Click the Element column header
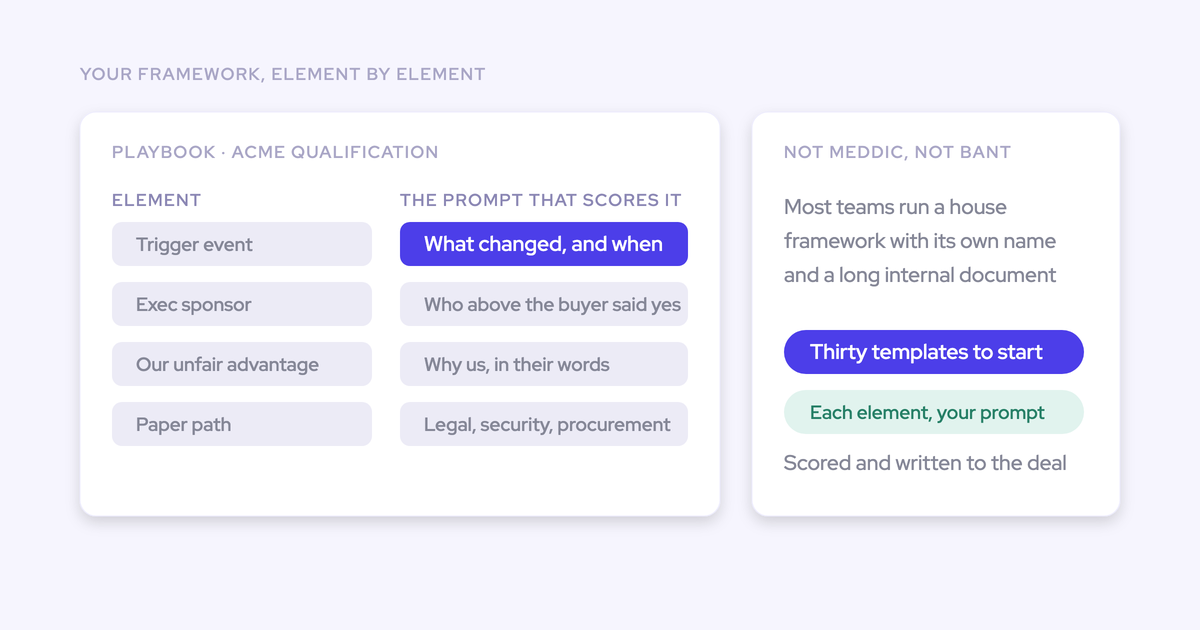 coord(156,200)
